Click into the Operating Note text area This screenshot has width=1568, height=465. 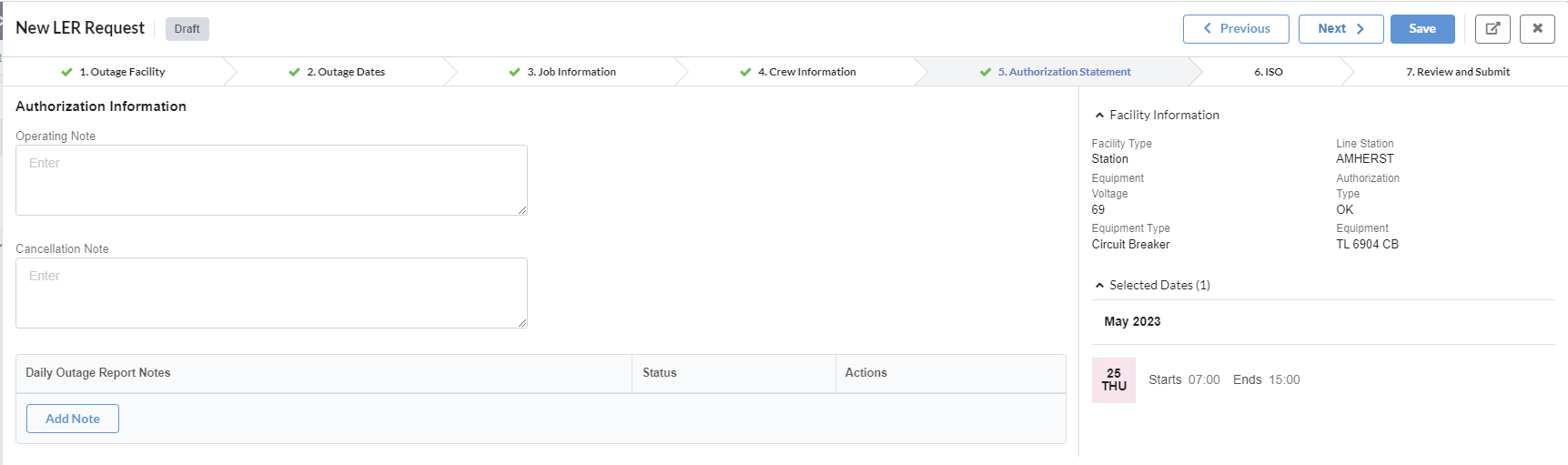pyautogui.click(x=271, y=180)
